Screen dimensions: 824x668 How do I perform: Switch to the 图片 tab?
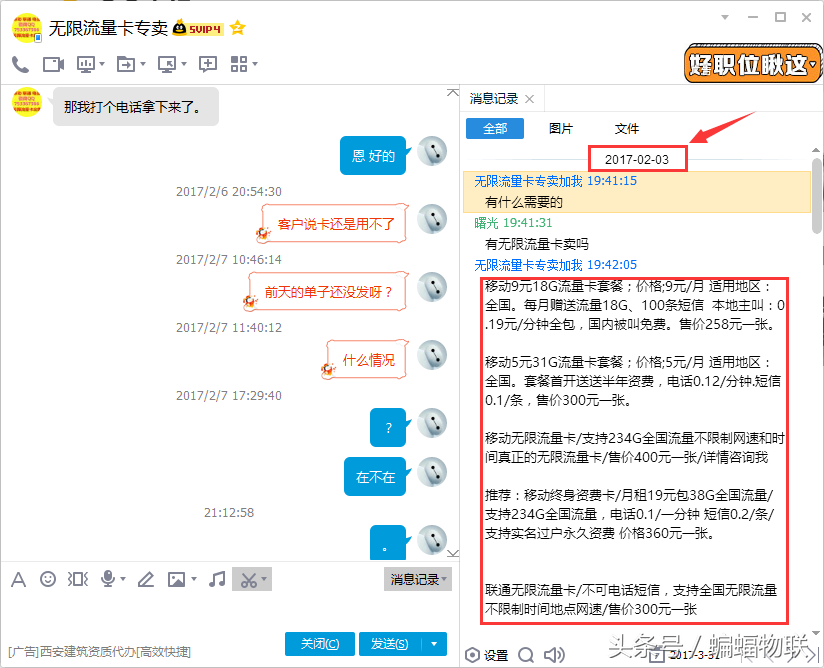click(561, 128)
